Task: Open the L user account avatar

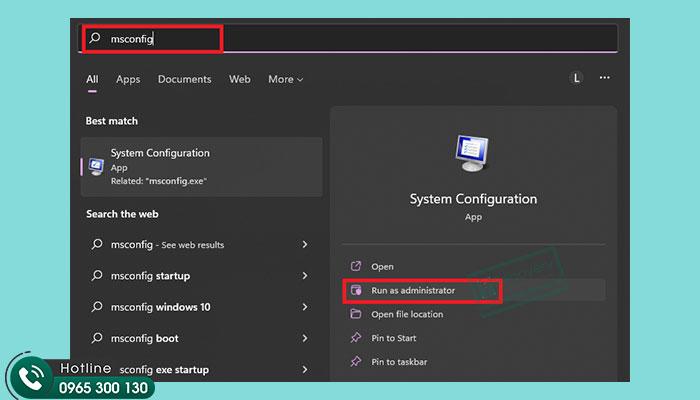Action: pyautogui.click(x=576, y=78)
